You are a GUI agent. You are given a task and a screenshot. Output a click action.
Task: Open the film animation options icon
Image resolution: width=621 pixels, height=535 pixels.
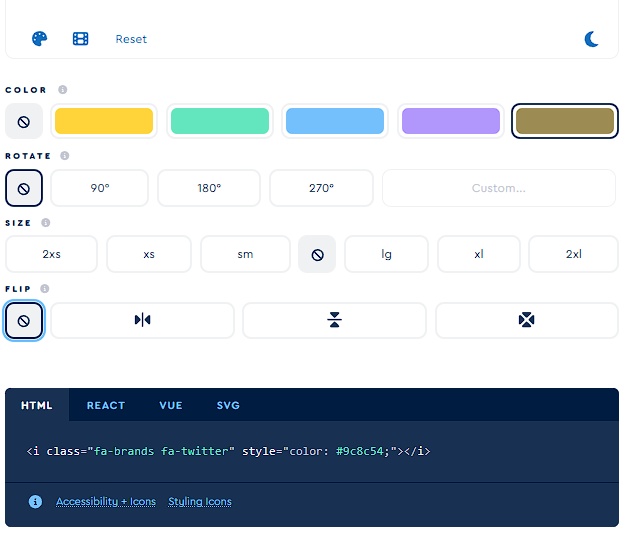pyautogui.click(x=80, y=39)
